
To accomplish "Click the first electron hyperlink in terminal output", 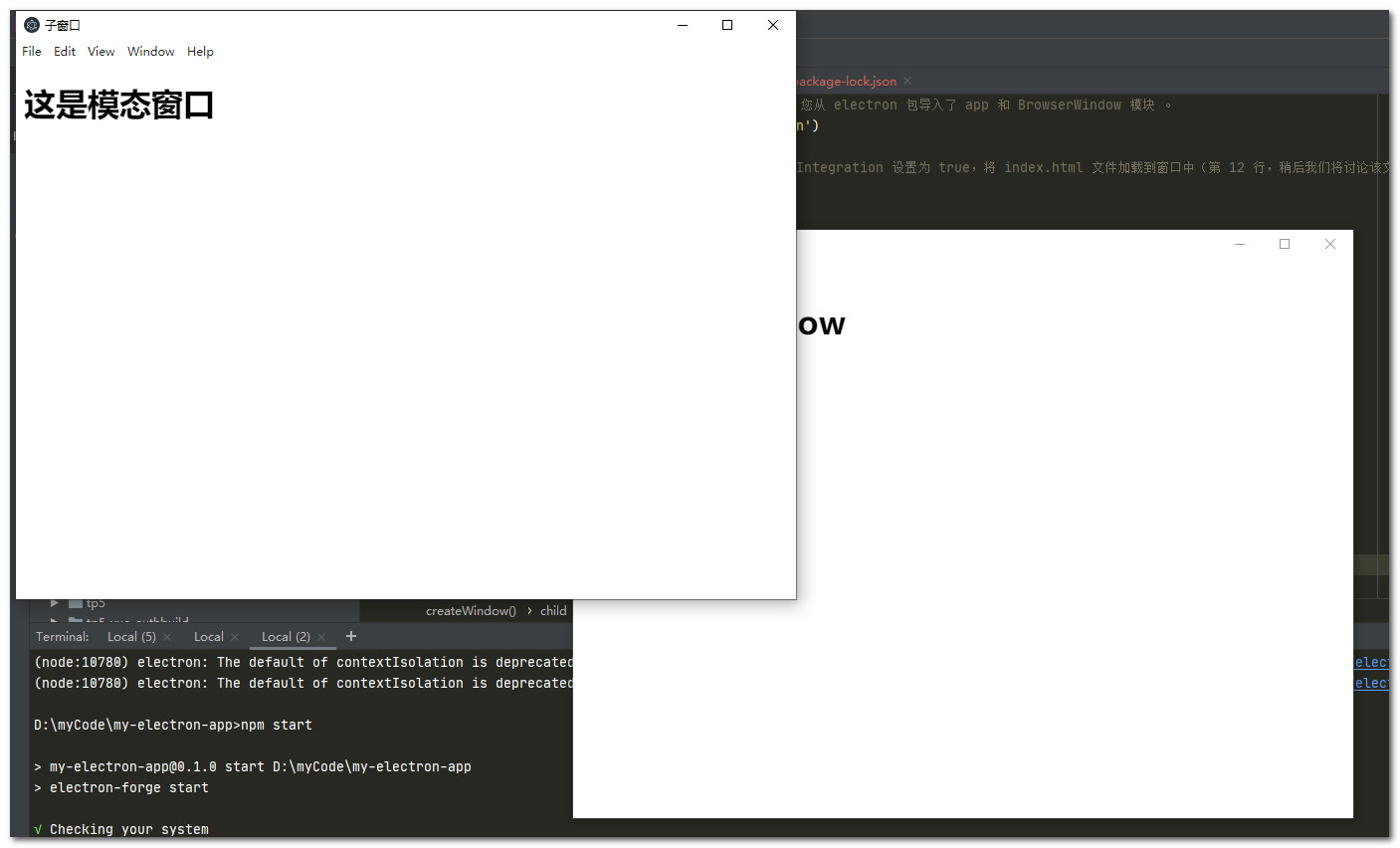I will point(1374,662).
